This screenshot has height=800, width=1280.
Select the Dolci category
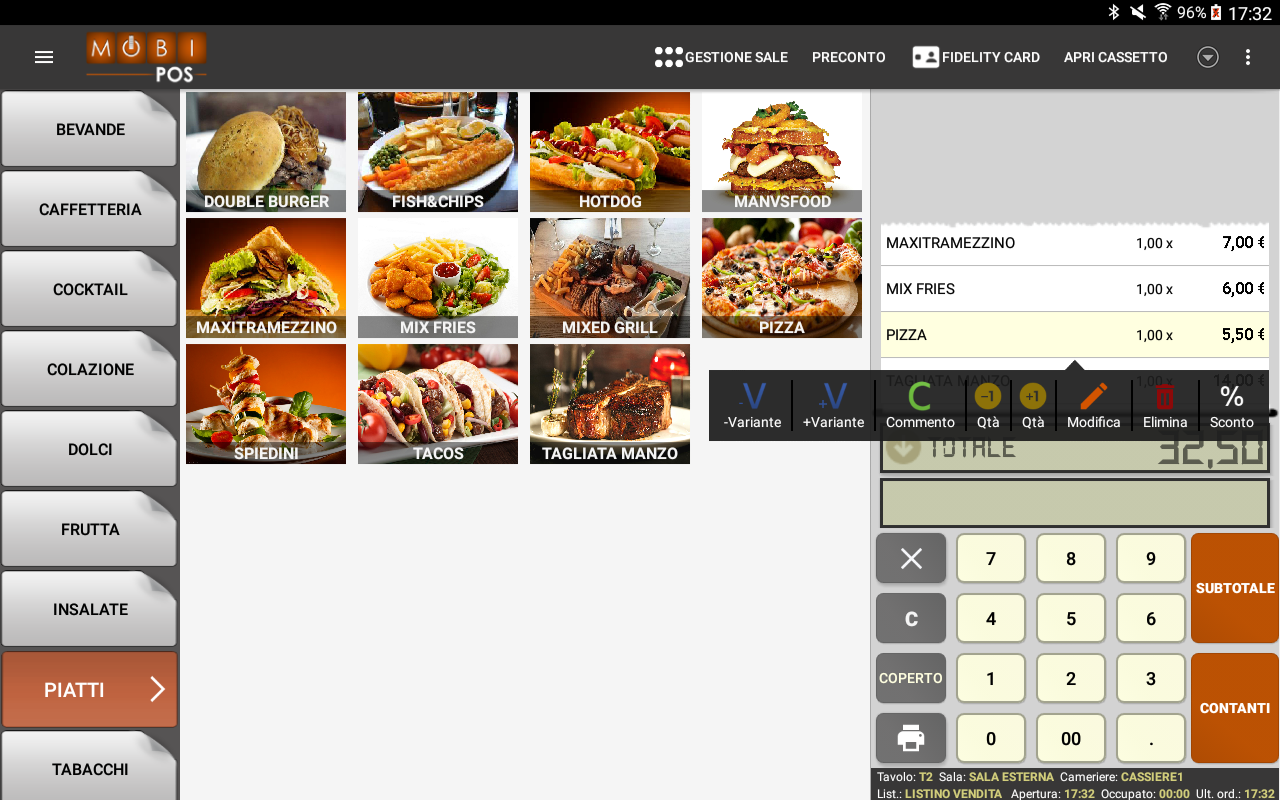89,449
